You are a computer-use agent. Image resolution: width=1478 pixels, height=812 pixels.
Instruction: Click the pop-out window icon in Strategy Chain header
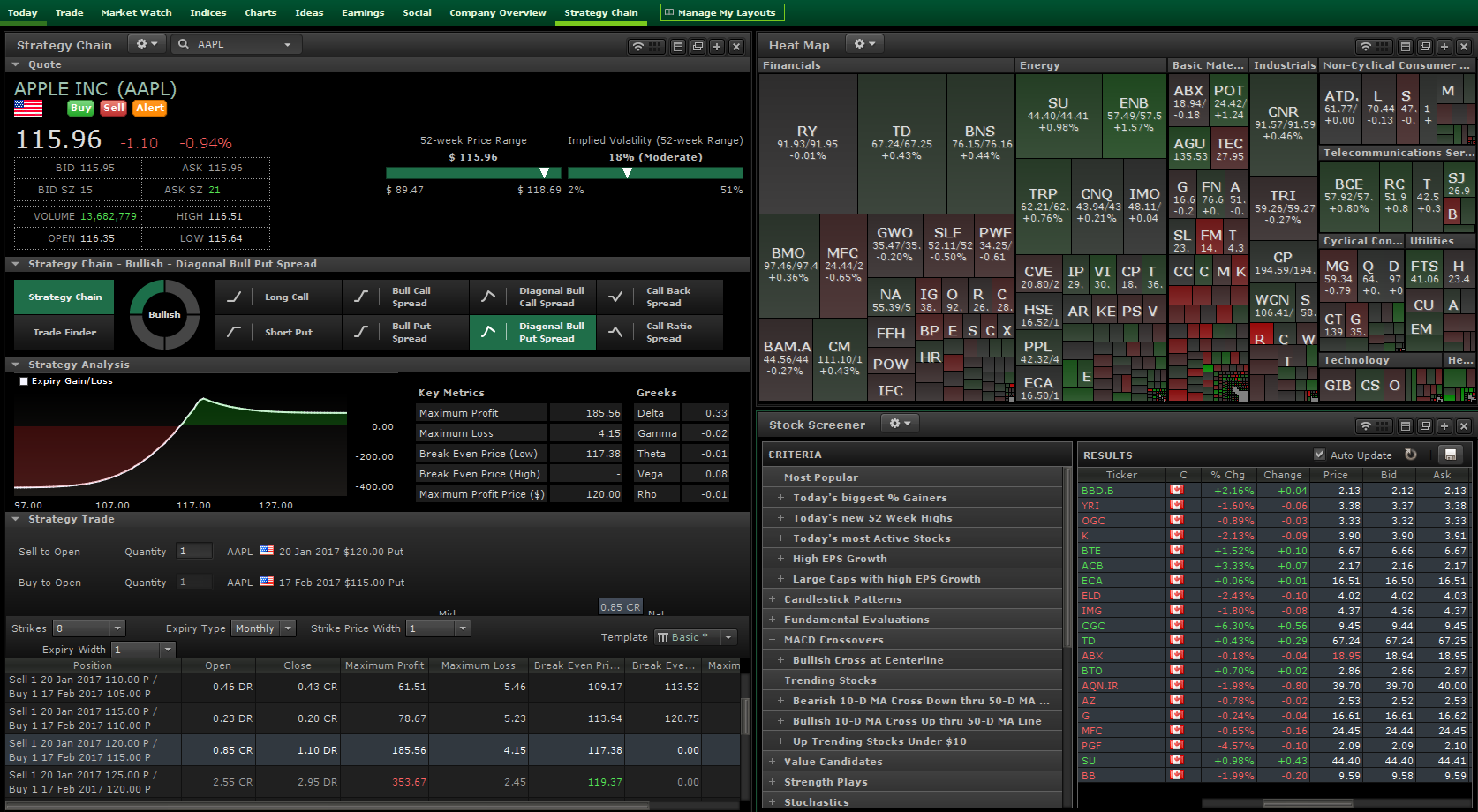pyautogui.click(x=698, y=46)
